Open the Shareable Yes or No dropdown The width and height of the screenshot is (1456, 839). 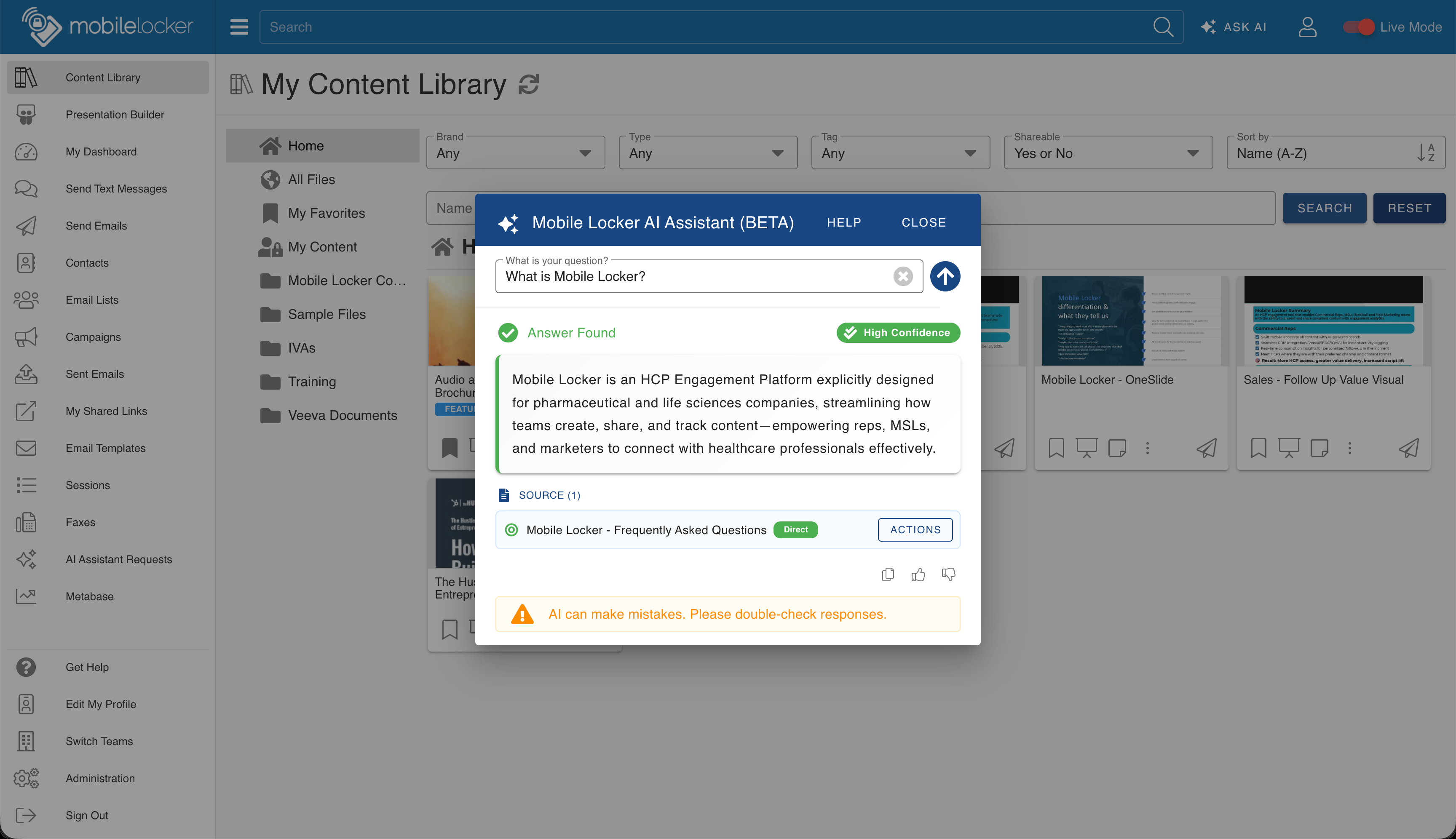[x=1107, y=153]
